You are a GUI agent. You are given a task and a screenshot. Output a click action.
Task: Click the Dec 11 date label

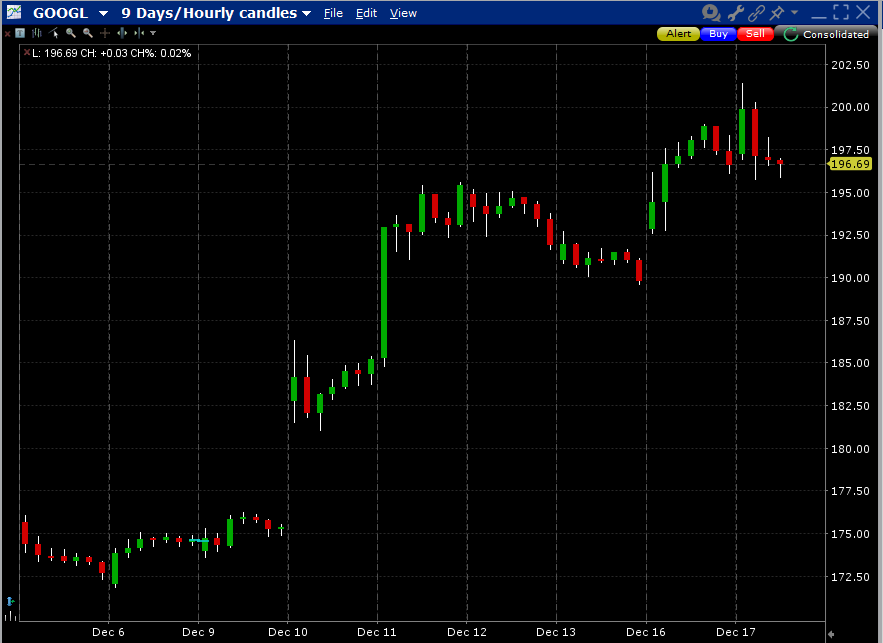(377, 632)
